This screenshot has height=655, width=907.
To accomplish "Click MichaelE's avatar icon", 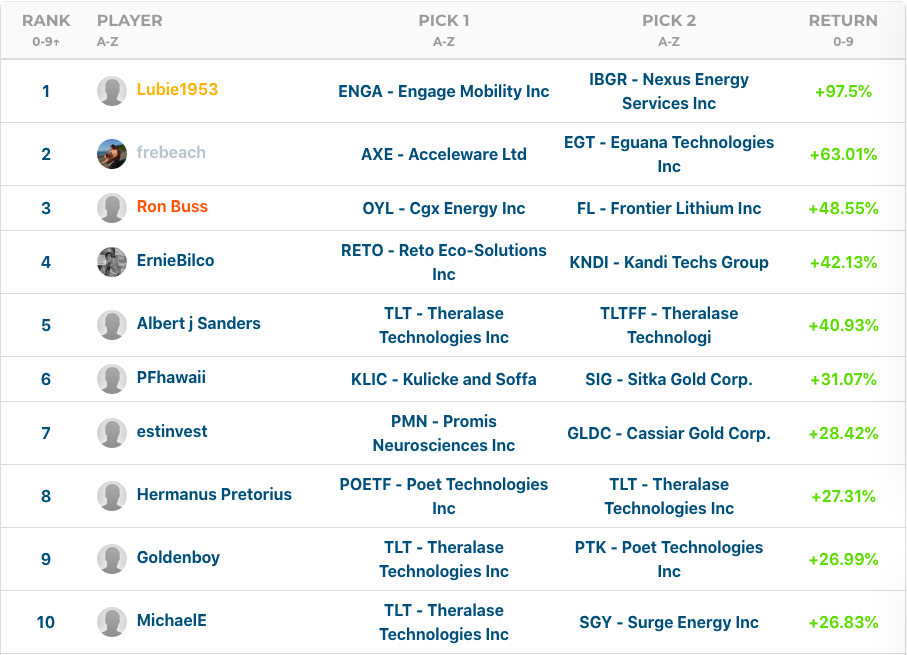I will [112, 622].
